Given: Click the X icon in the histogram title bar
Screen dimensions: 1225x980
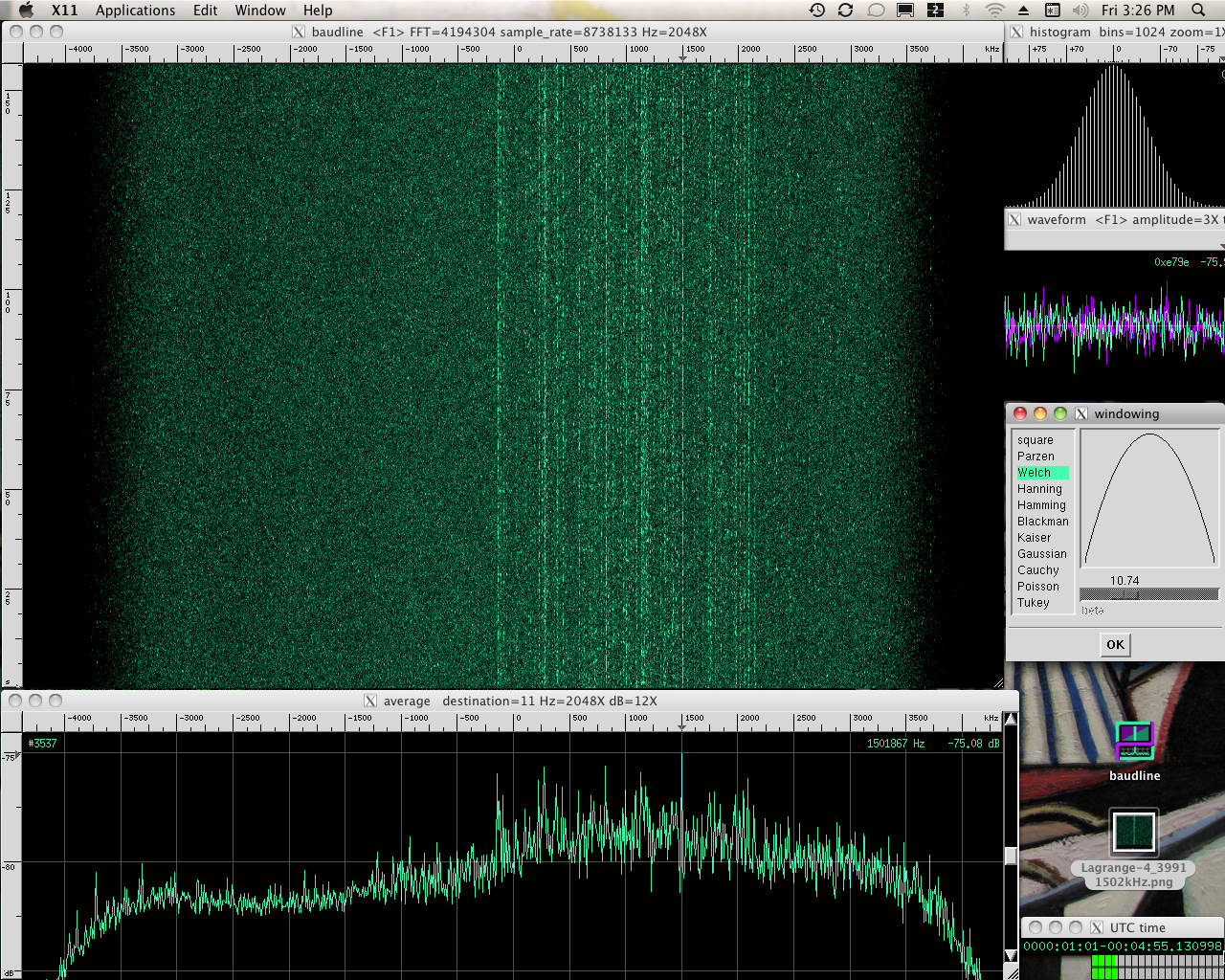Looking at the screenshot, I should click(1014, 32).
